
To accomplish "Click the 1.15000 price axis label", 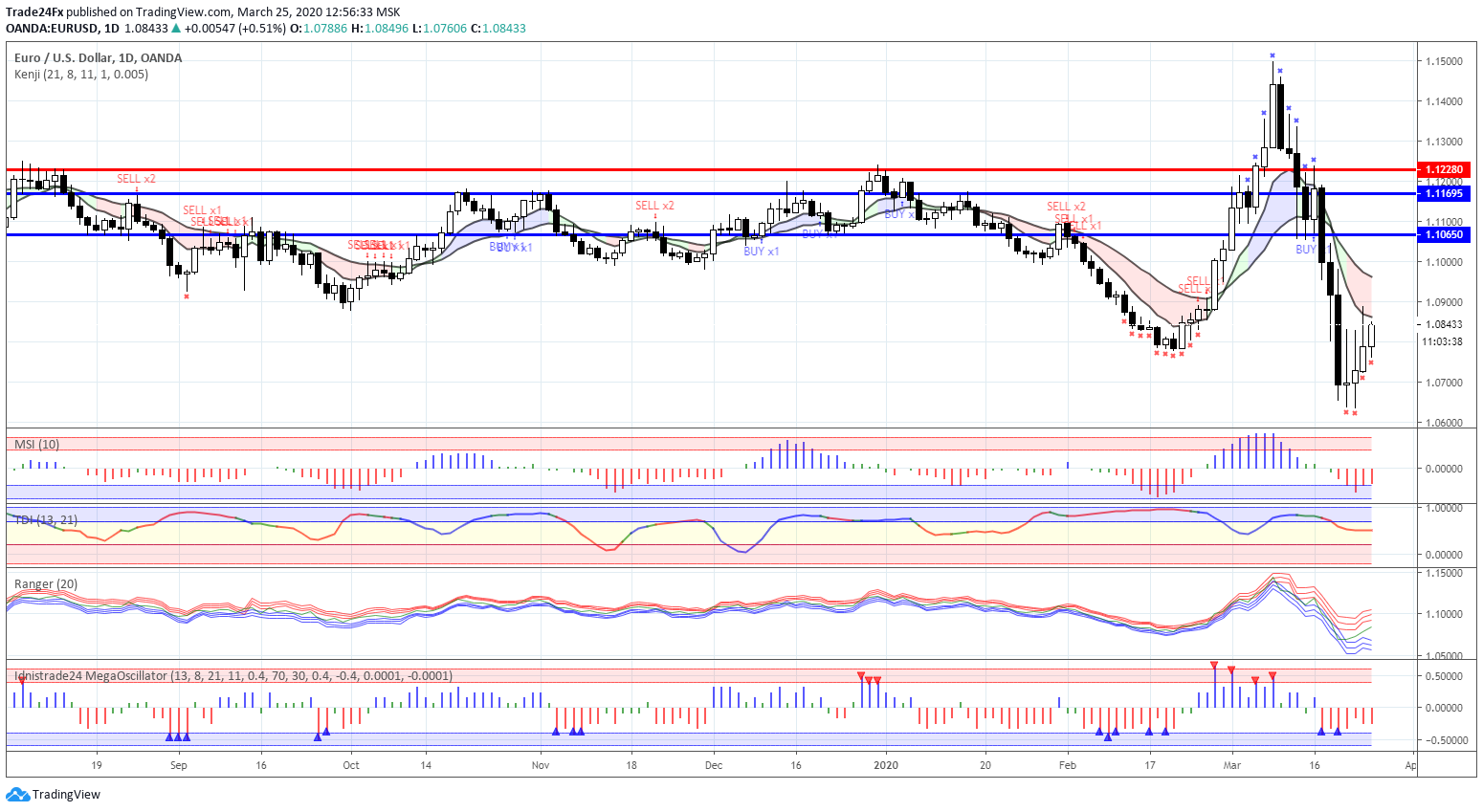I will (x=1444, y=61).
